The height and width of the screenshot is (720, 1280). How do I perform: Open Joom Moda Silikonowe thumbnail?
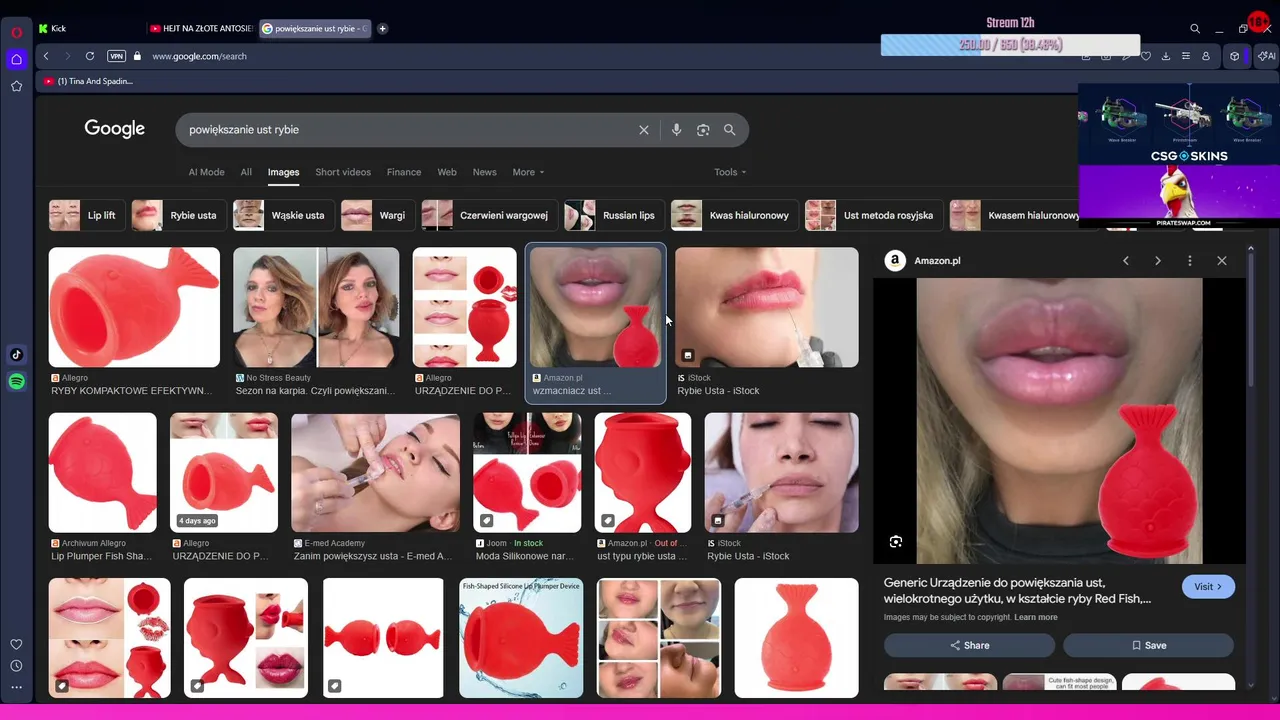[x=527, y=473]
